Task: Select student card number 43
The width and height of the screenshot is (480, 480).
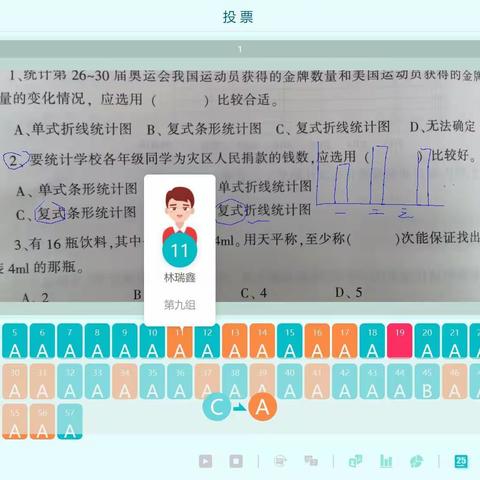Action: pos(372,381)
